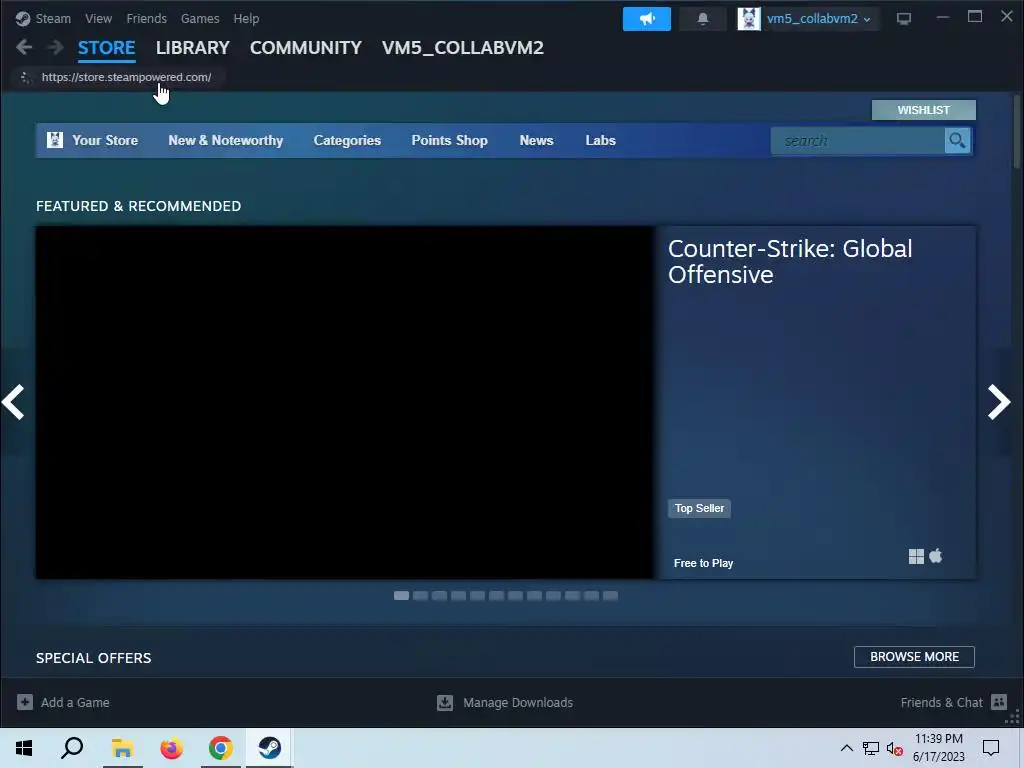1024x768 pixels.
Task: Switch to the STORE tab
Action: (106, 48)
